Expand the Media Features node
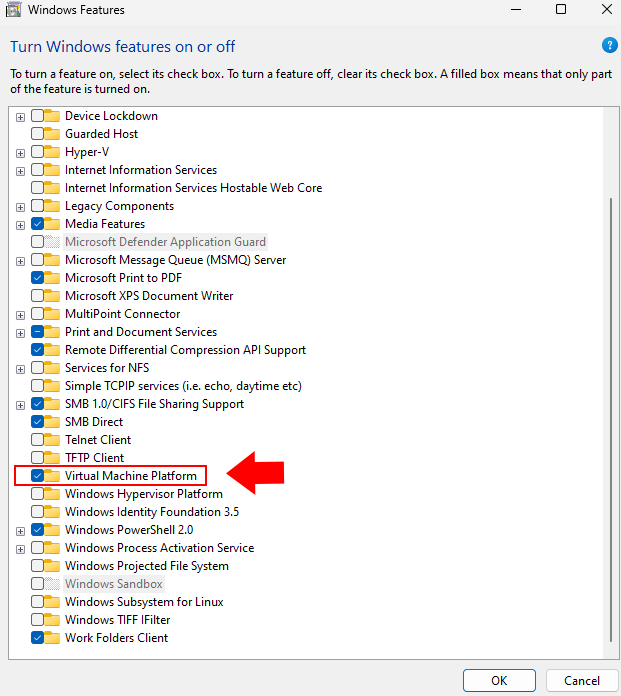621x696 pixels. [20, 225]
